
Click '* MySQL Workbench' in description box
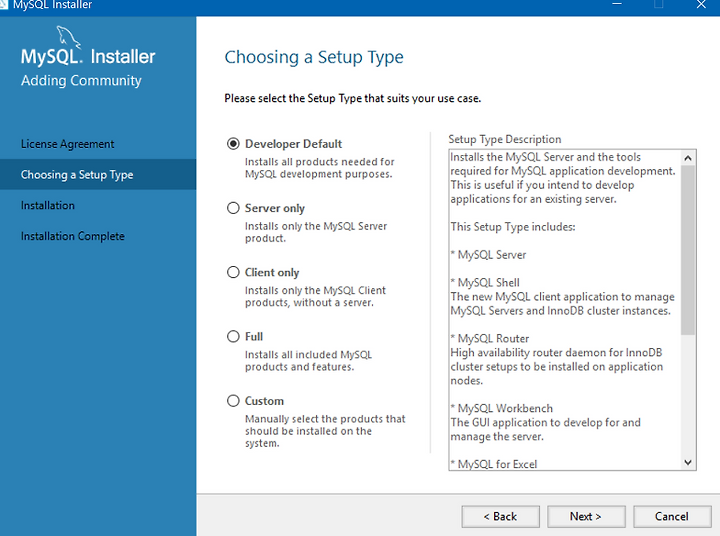(502, 408)
